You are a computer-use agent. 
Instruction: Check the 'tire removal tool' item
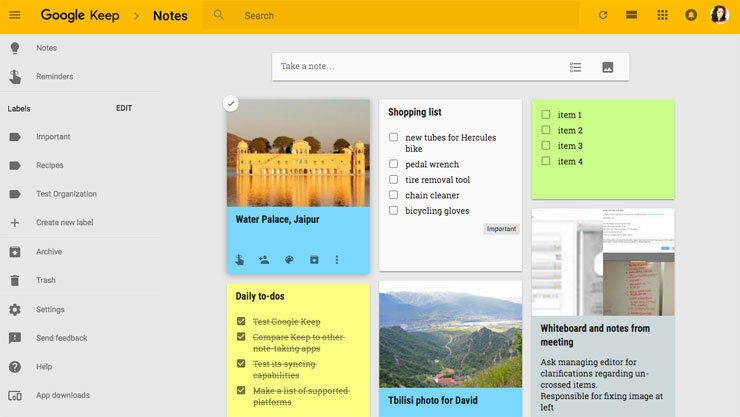[x=393, y=179]
